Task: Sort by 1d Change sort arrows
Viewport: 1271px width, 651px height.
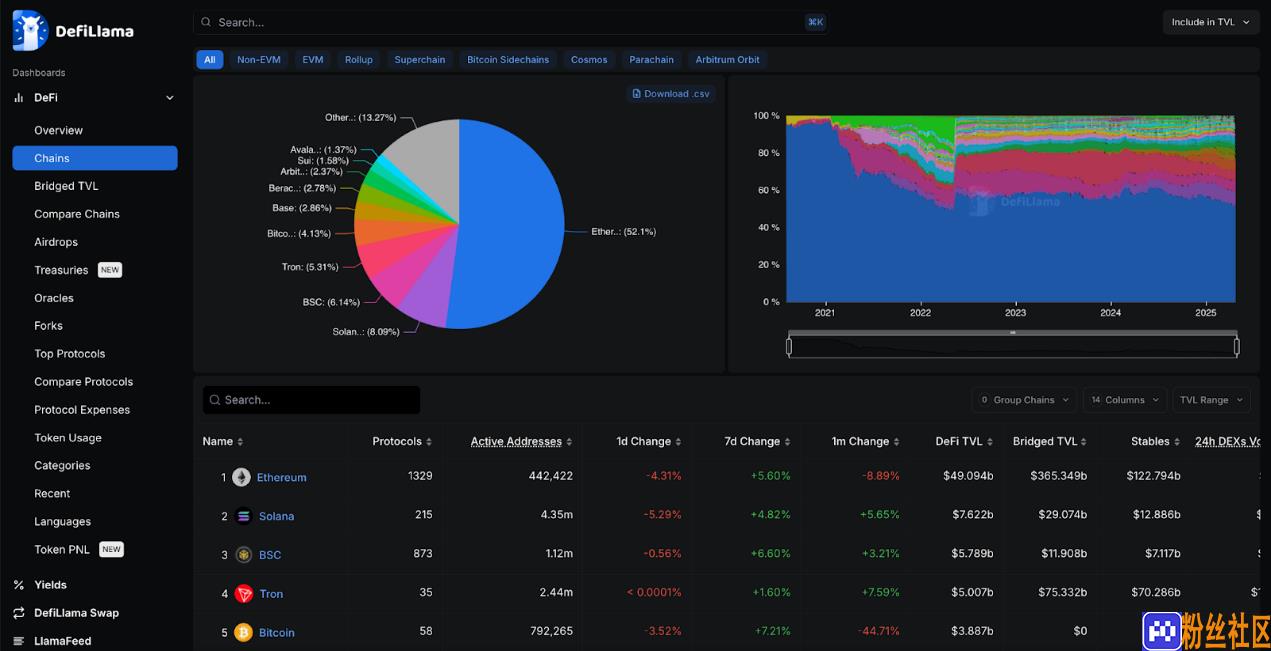Action: point(678,442)
